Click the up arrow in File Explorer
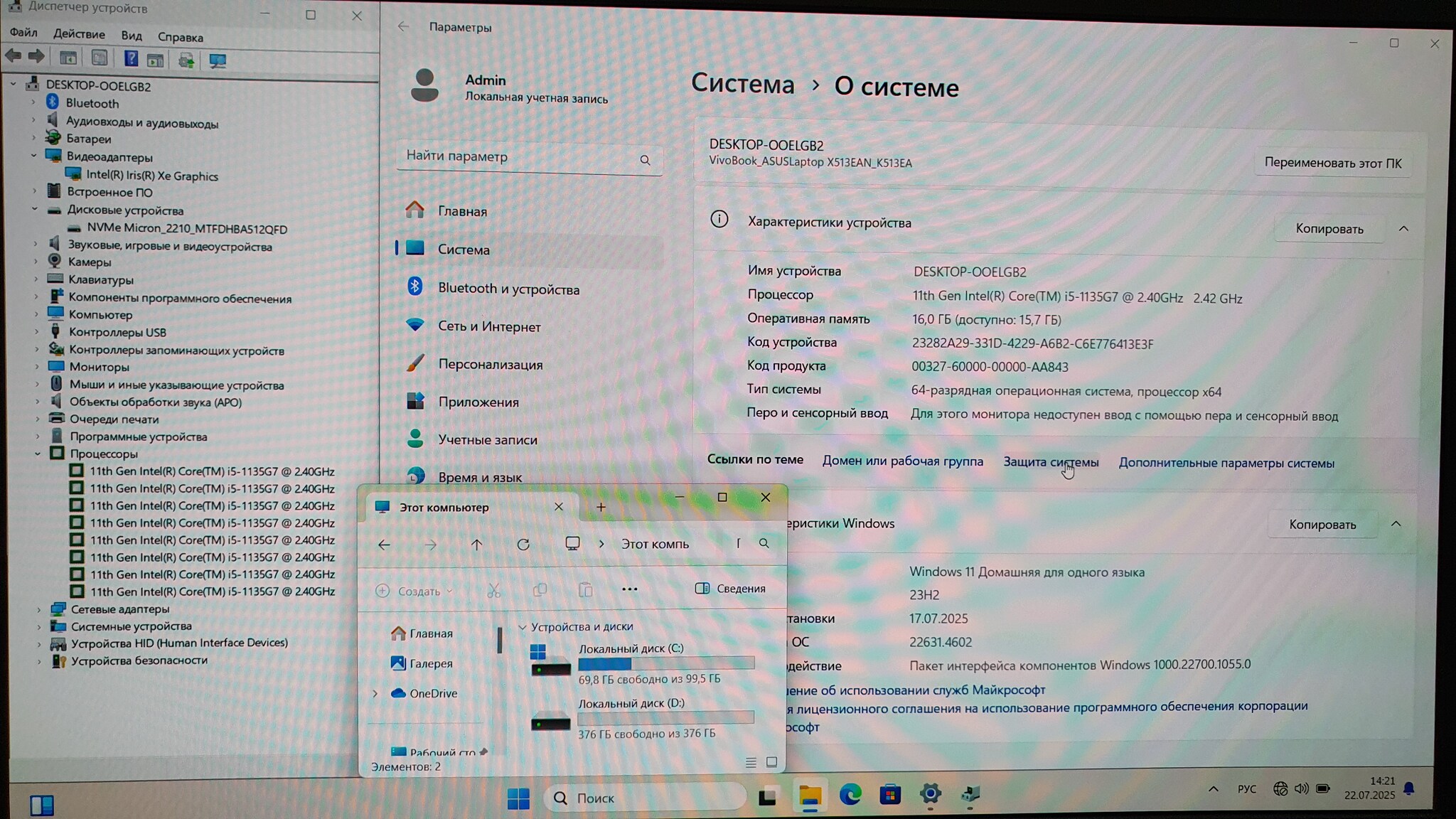This screenshot has width=1456, height=819. click(476, 545)
